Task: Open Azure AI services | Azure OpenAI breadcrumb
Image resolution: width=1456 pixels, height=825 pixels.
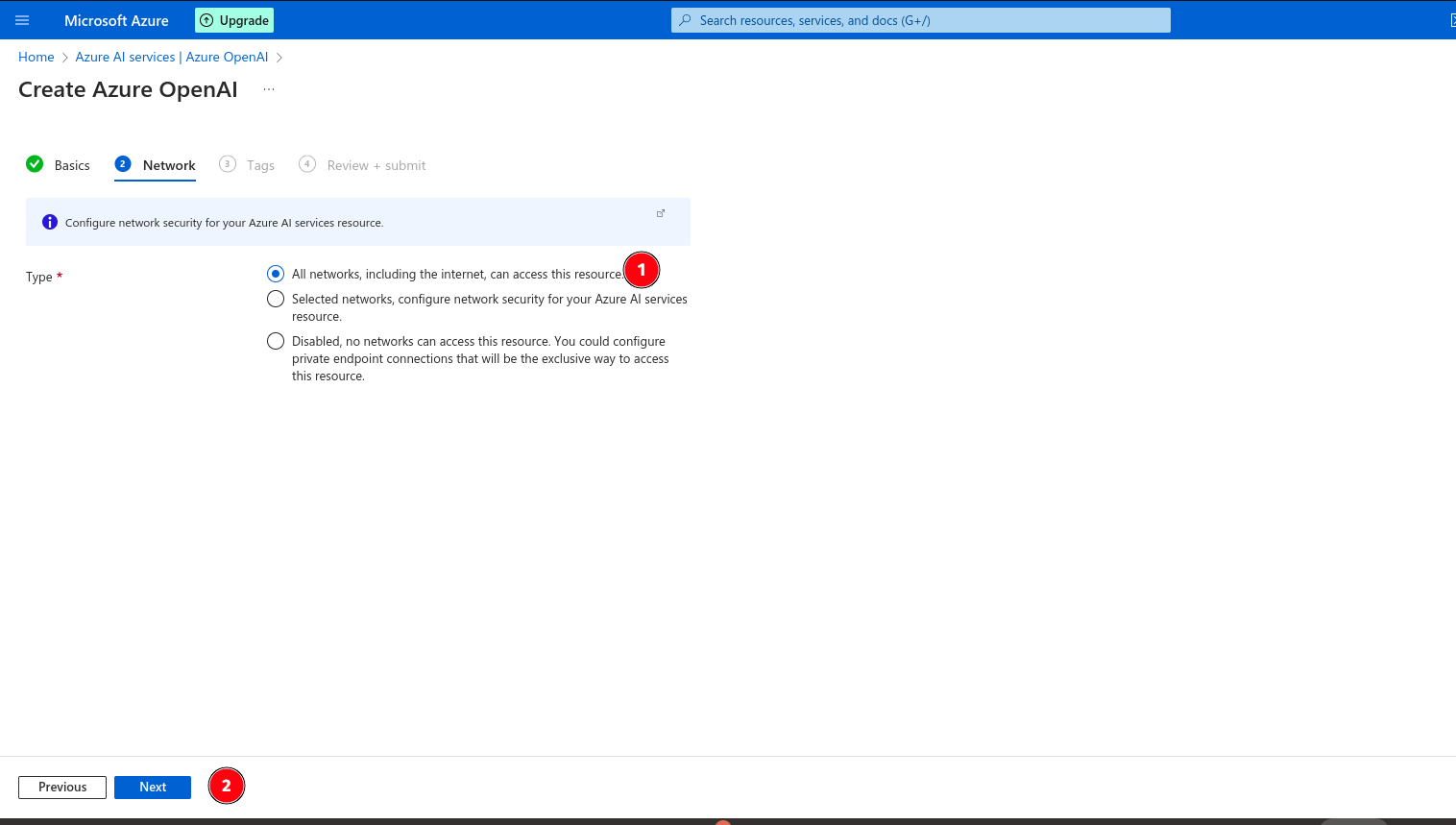Action: tap(172, 57)
